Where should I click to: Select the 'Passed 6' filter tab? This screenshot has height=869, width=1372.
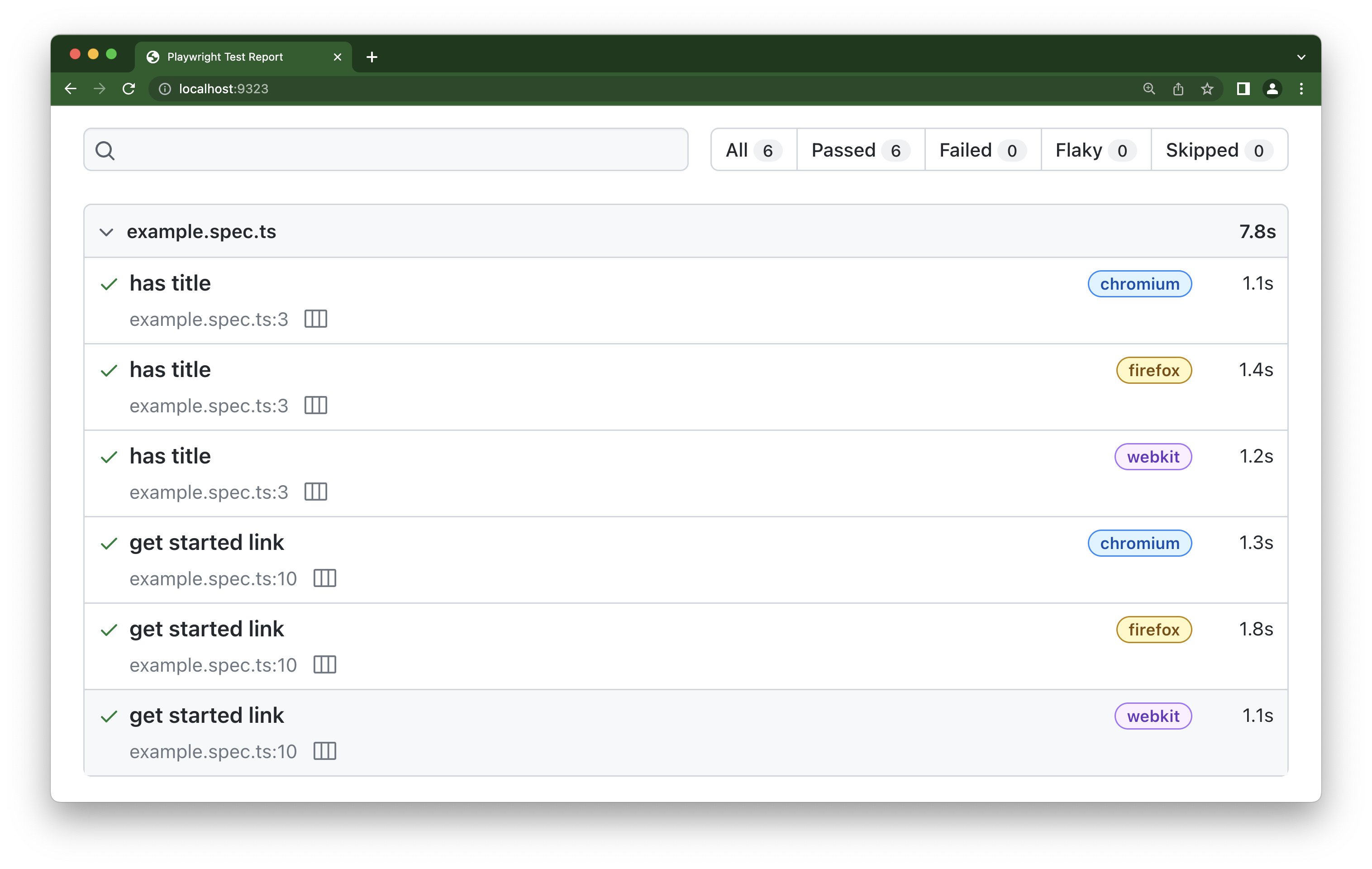855,149
